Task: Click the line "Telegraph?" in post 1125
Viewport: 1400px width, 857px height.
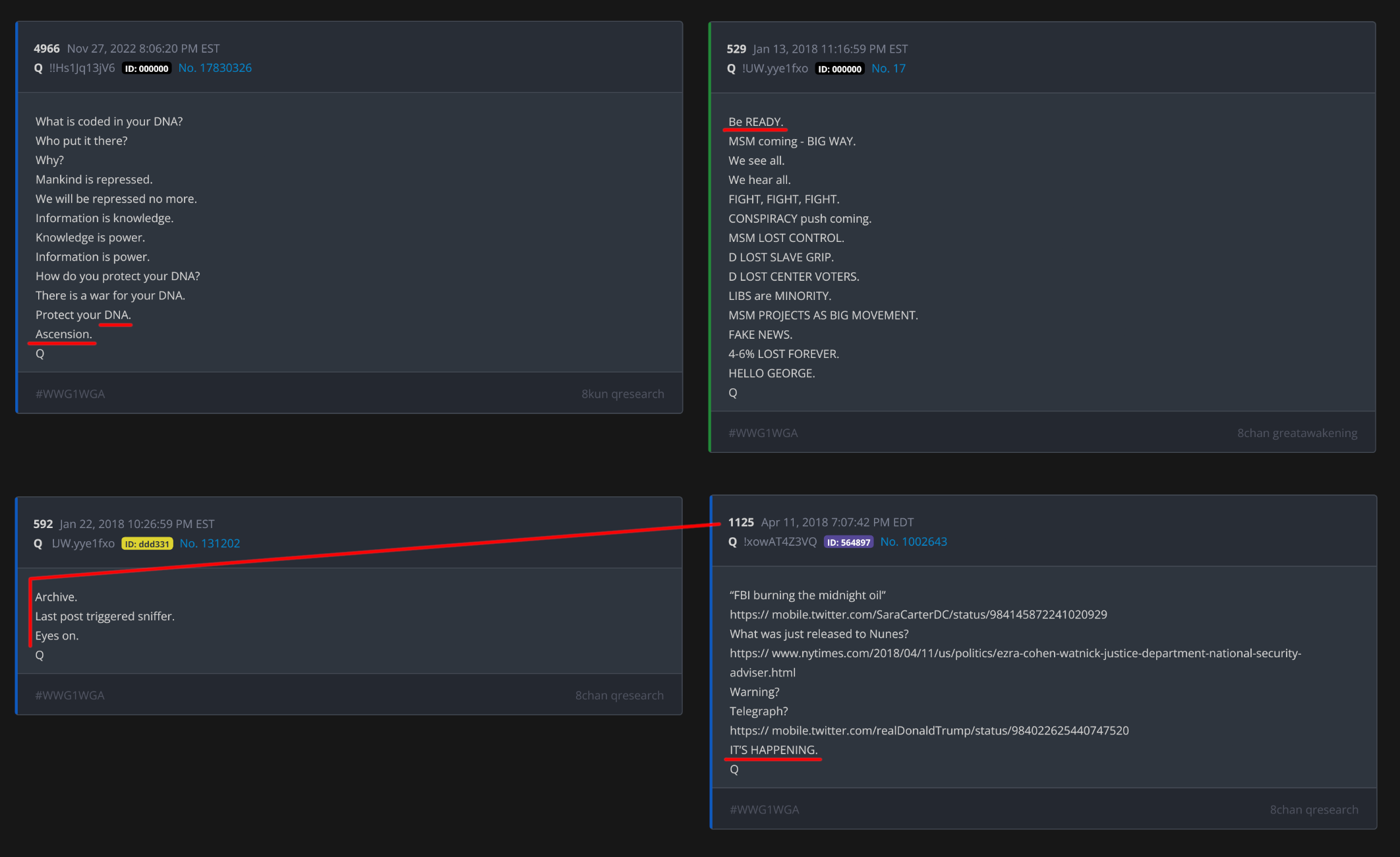Action: [x=759, y=711]
